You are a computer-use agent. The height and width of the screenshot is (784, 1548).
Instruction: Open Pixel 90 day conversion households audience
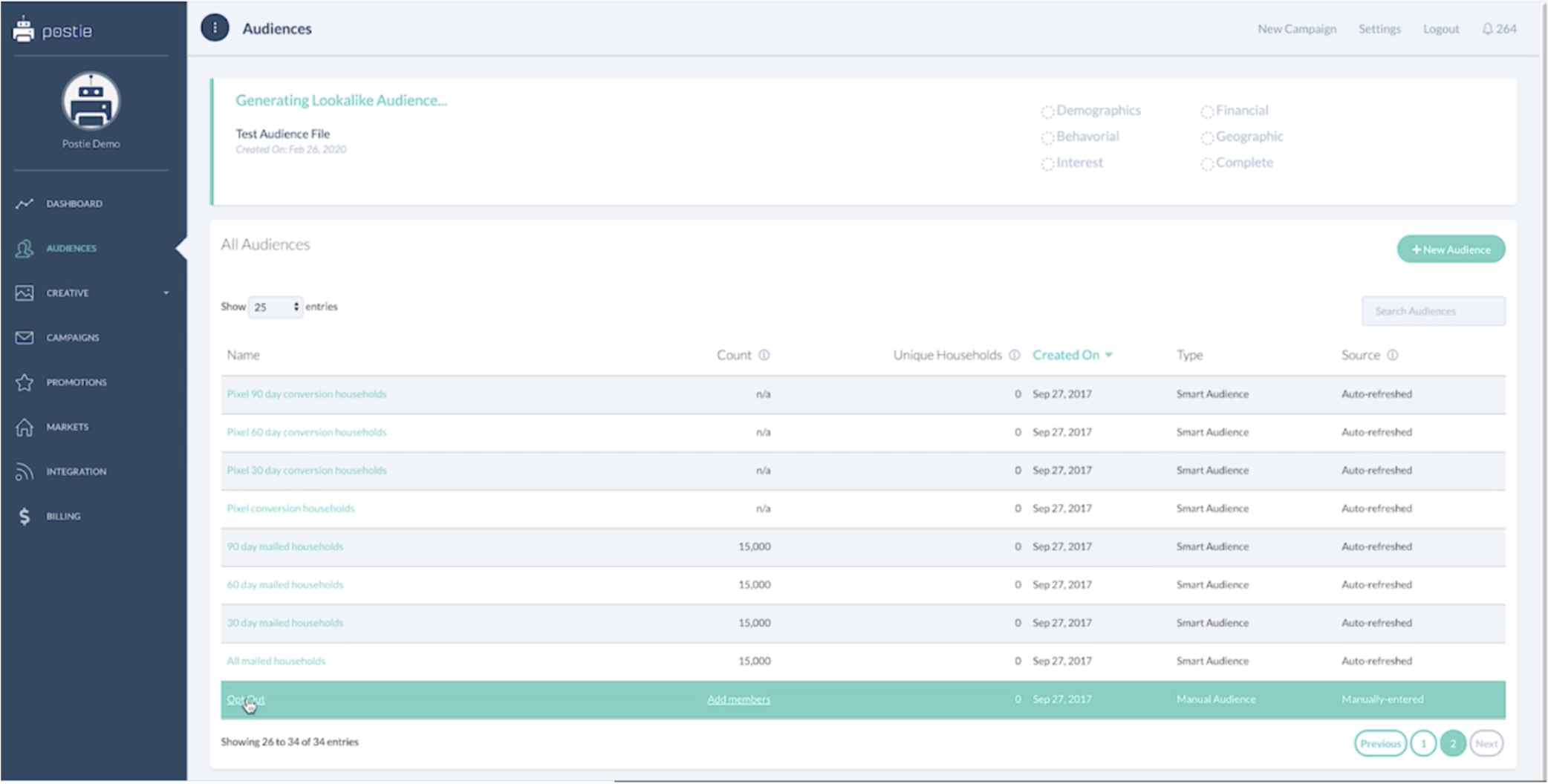click(306, 394)
